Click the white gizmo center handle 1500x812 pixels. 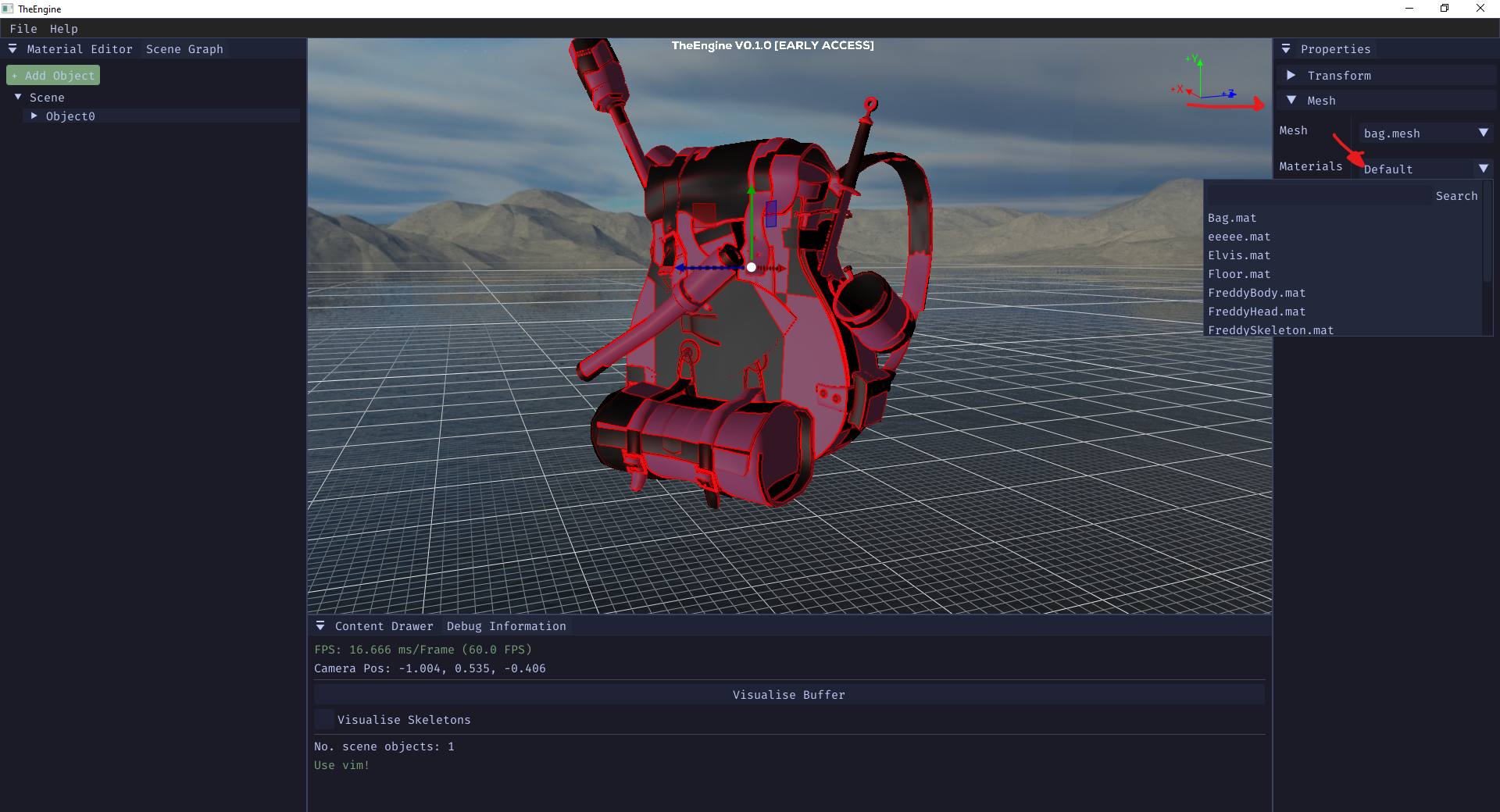point(751,267)
